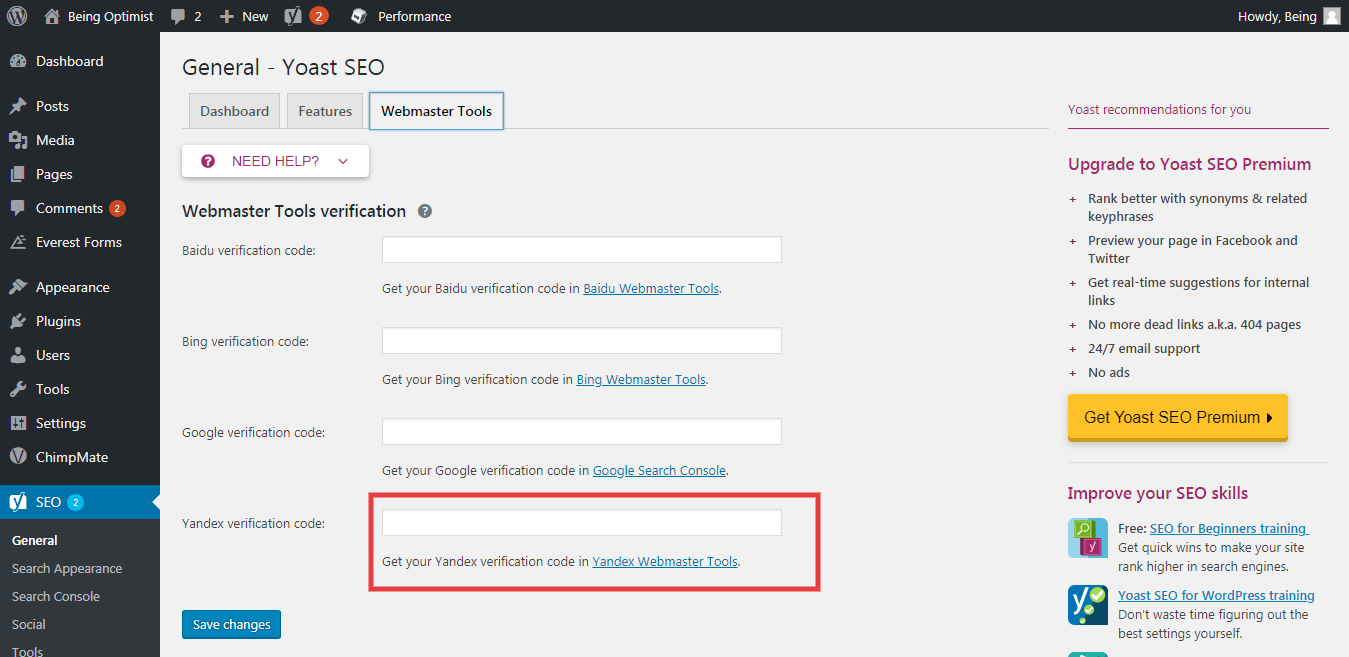Open the Plugins plug icon
This screenshot has height=657, width=1349.
click(17, 321)
